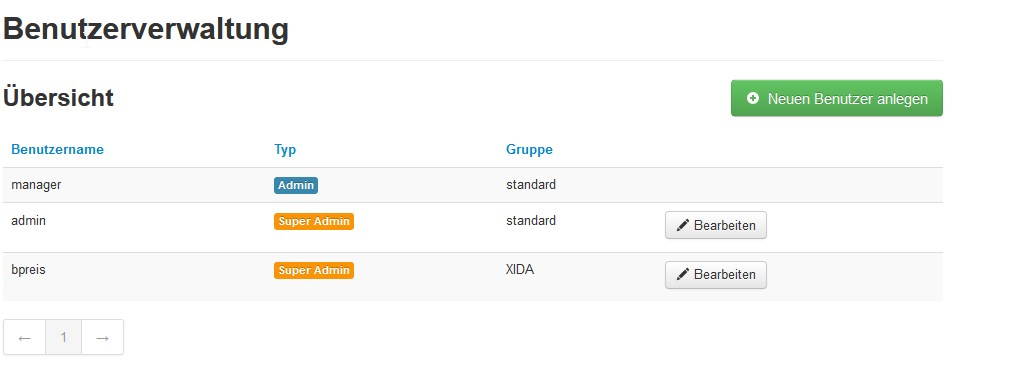Viewport: 1016px width, 382px height.
Task: Click the Benutzerverwaltung page heading
Action: 146,30
